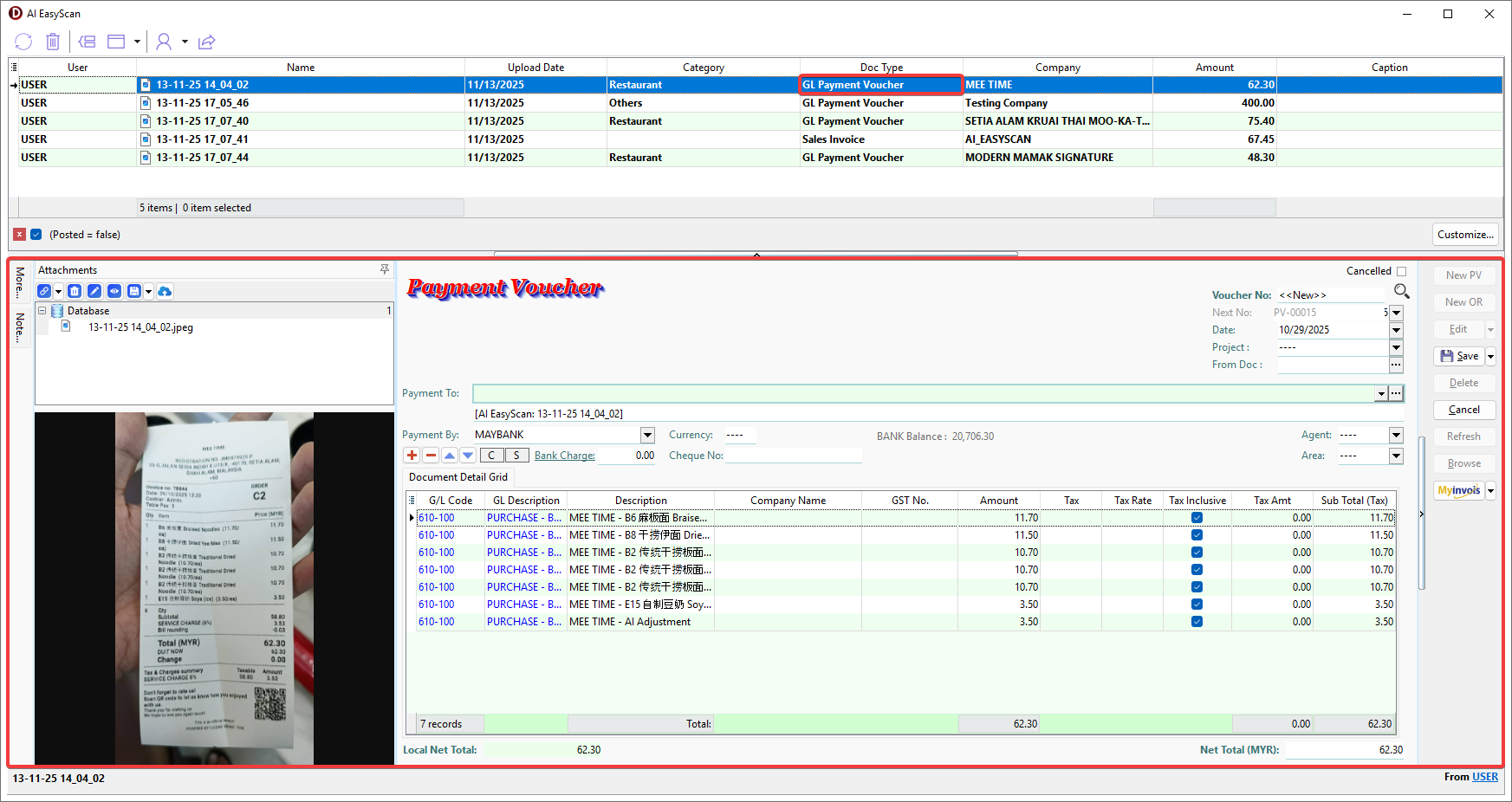Tick the Cancelled checkbox
Screen dimensions: 1512x802
(1401, 271)
